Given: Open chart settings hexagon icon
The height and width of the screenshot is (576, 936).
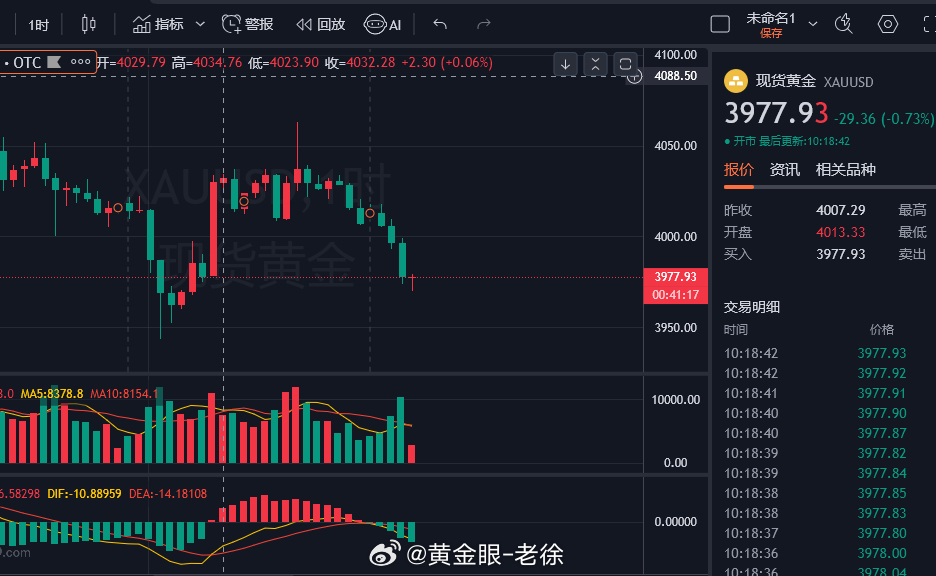Looking at the screenshot, I should pyautogui.click(x=888, y=24).
